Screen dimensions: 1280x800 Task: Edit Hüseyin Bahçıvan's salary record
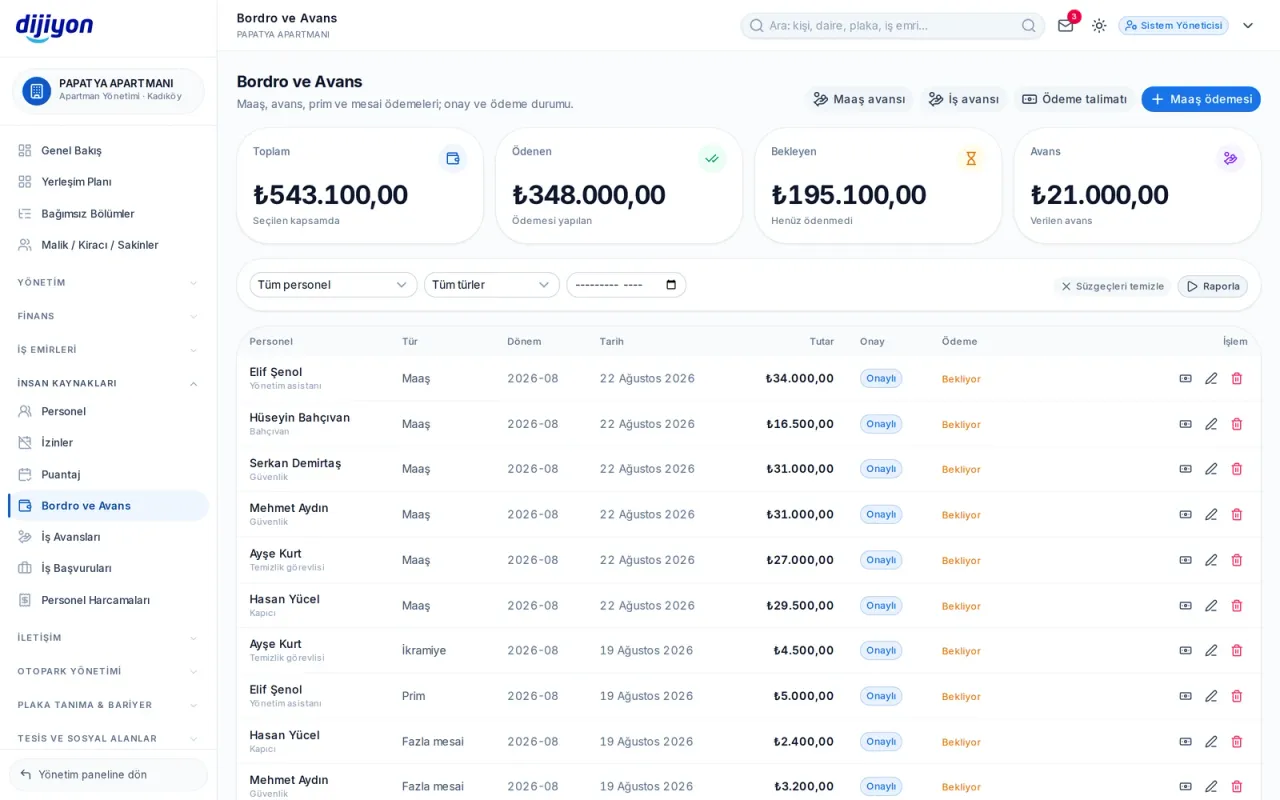pos(1211,424)
